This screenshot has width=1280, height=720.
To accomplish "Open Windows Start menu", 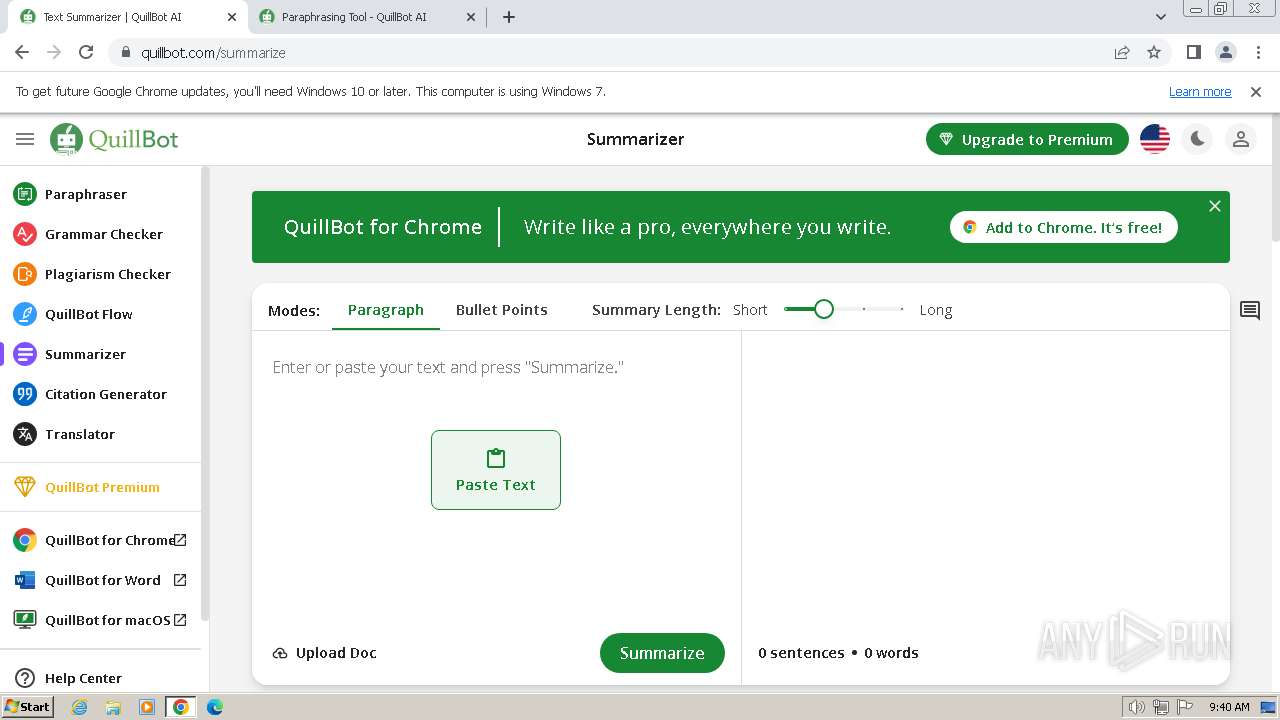I will [x=27, y=707].
